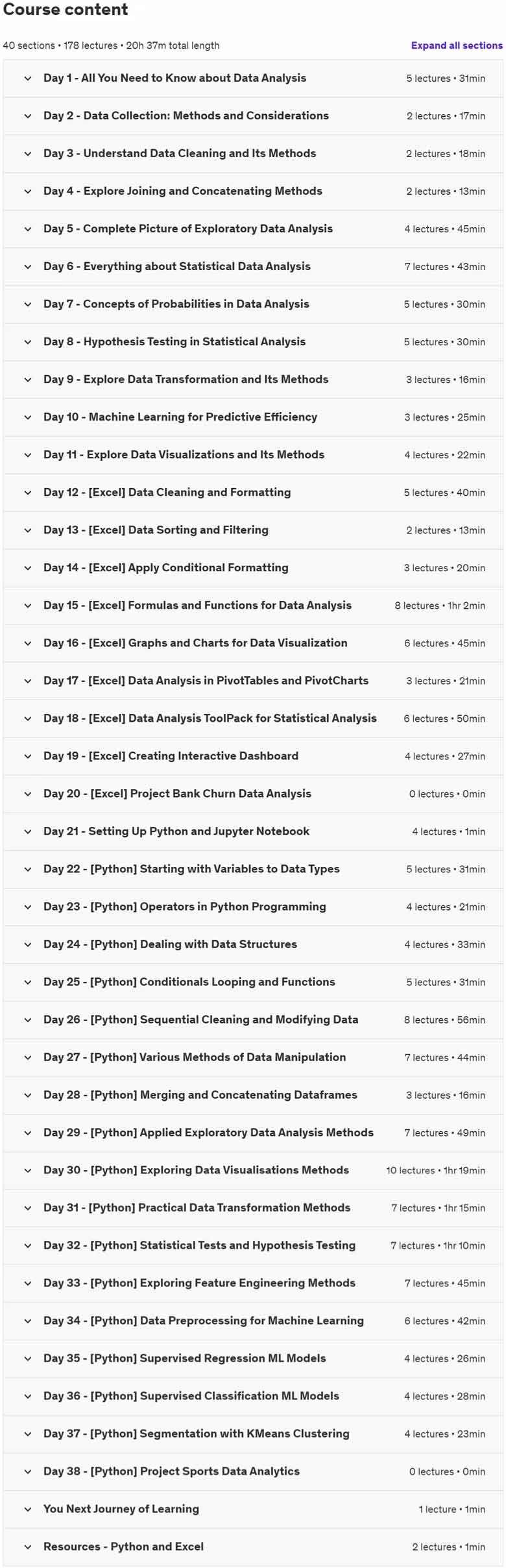Toggle chevron beside Day 10 Machine Learning
The height and width of the screenshot is (1568, 506).
point(28,417)
